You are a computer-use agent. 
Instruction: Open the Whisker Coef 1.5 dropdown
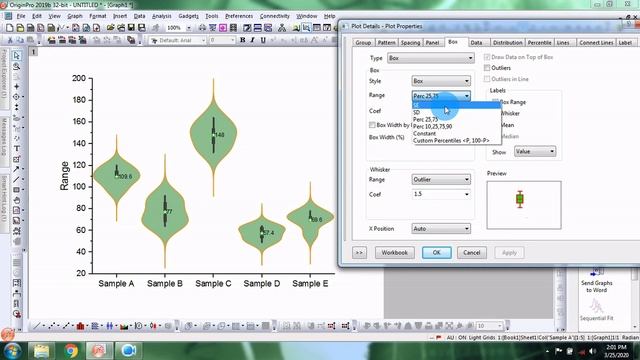click(441, 194)
